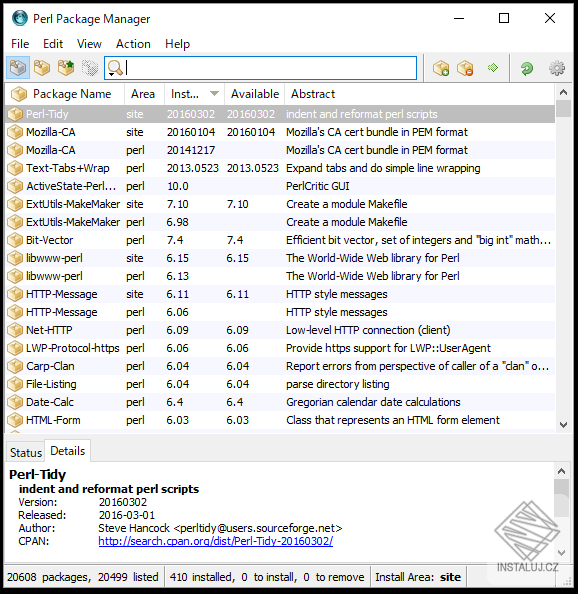Open the View menu
The height and width of the screenshot is (594, 578).
coord(89,44)
